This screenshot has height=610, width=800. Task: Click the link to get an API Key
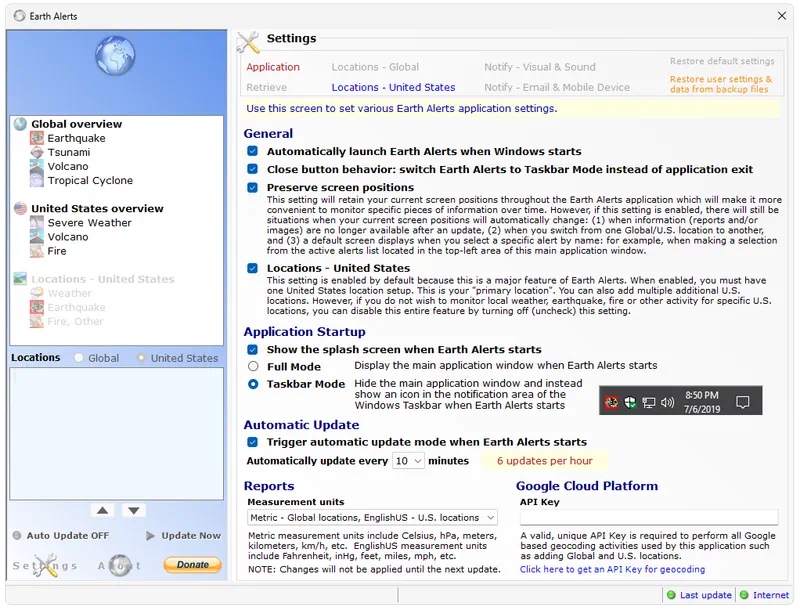[x=612, y=569]
